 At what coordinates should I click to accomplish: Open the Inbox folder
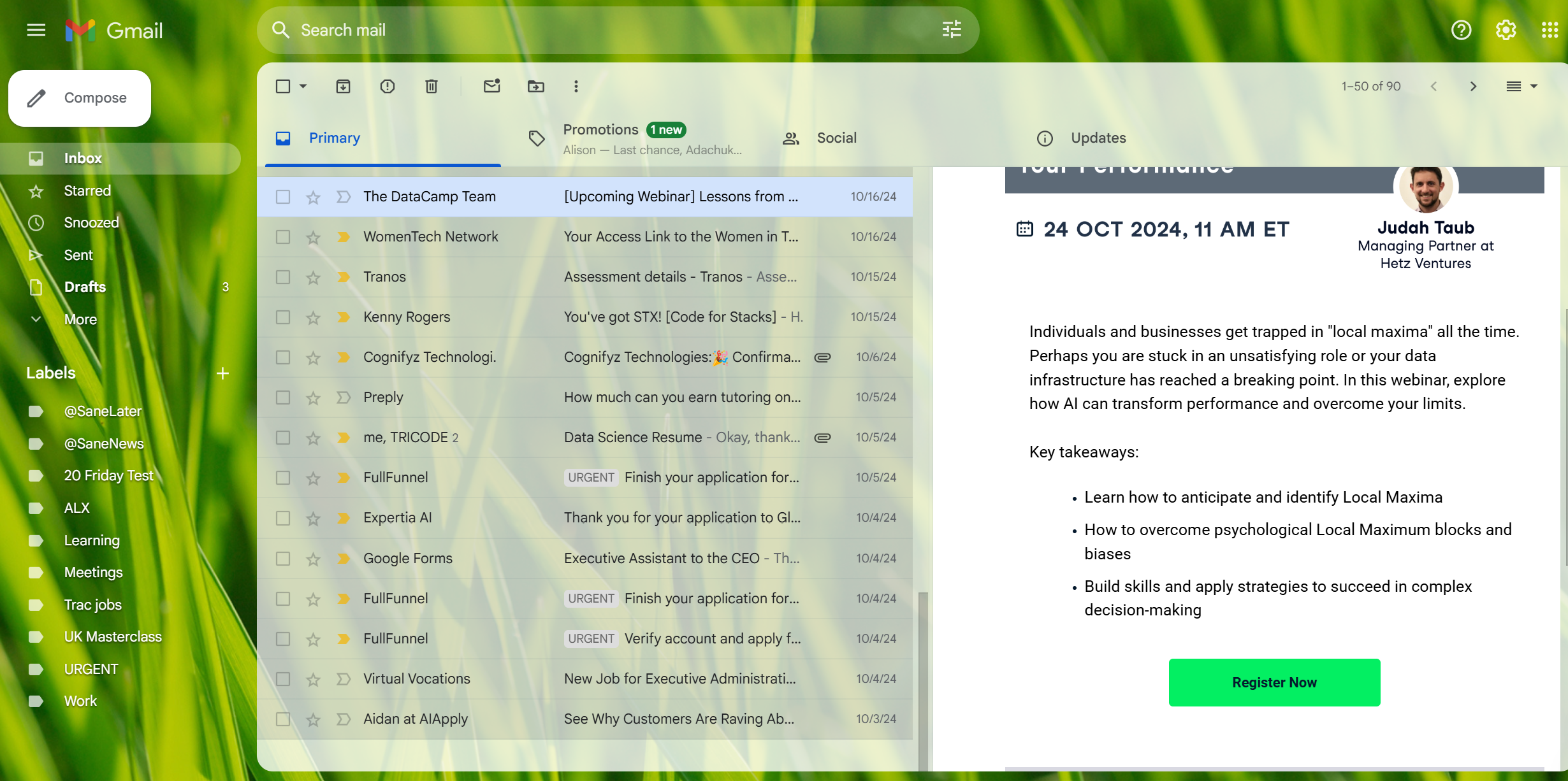(x=120, y=159)
